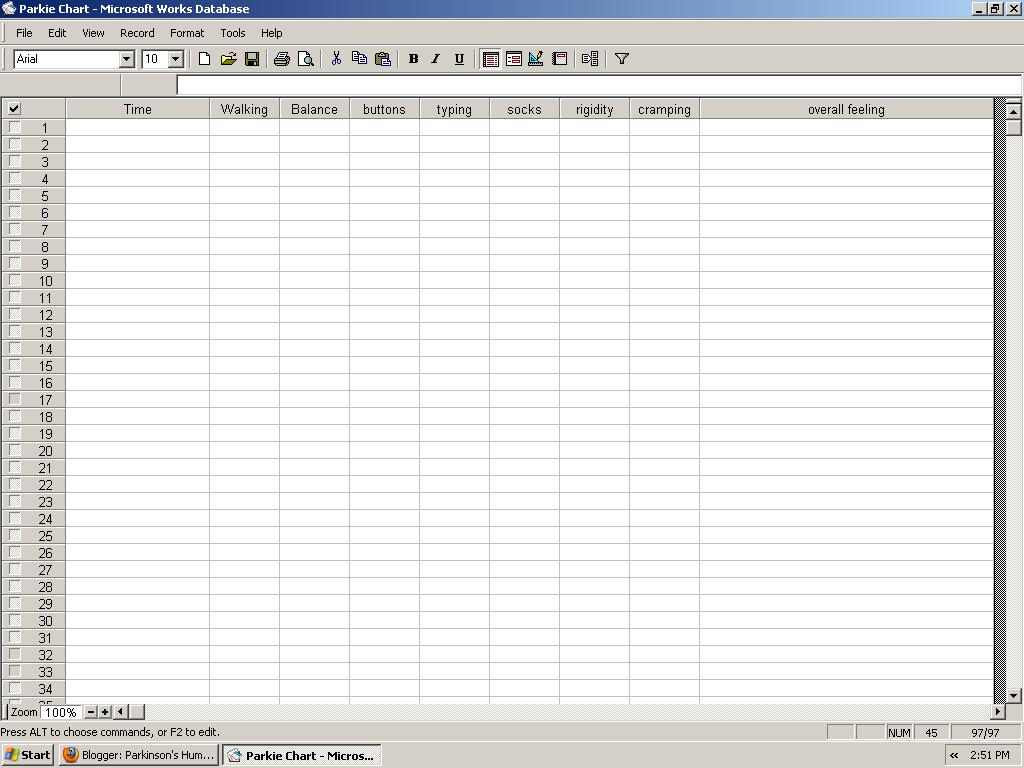The height and width of the screenshot is (768, 1024).
Task: Select the overall feeling column header
Action: click(x=846, y=109)
